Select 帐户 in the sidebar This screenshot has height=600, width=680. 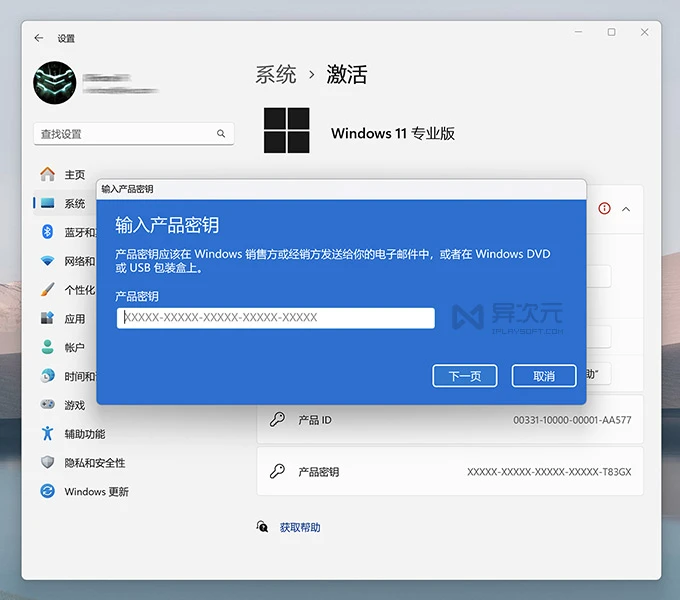point(75,347)
